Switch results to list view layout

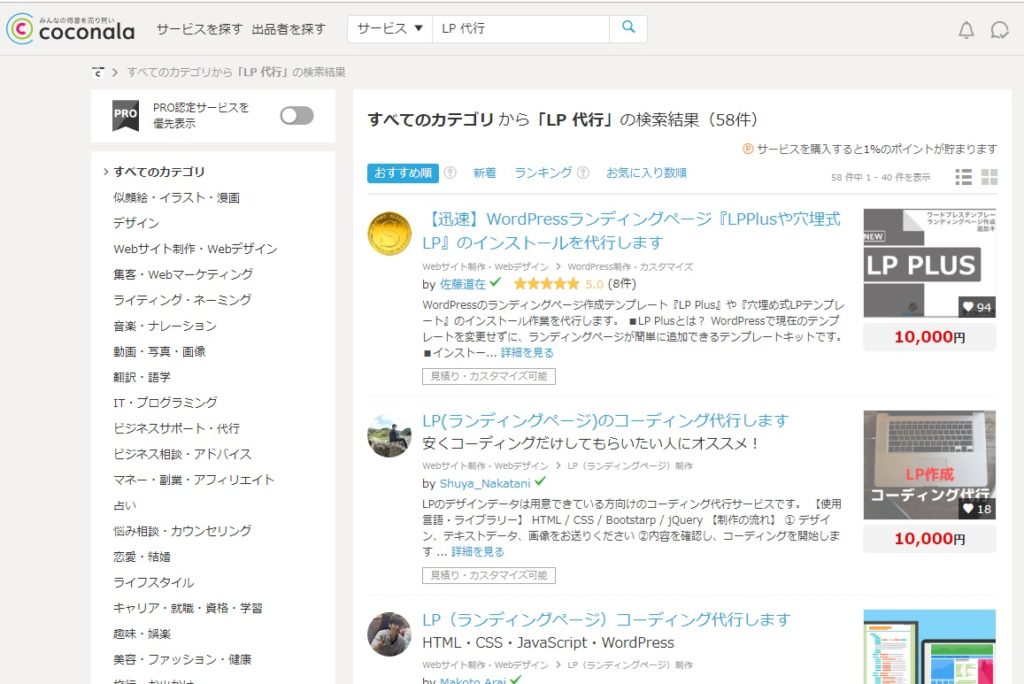pos(963,176)
